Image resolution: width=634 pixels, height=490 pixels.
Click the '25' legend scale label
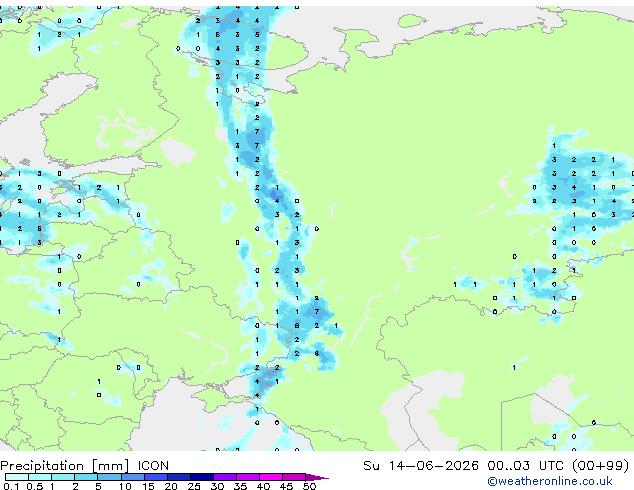[194, 486]
